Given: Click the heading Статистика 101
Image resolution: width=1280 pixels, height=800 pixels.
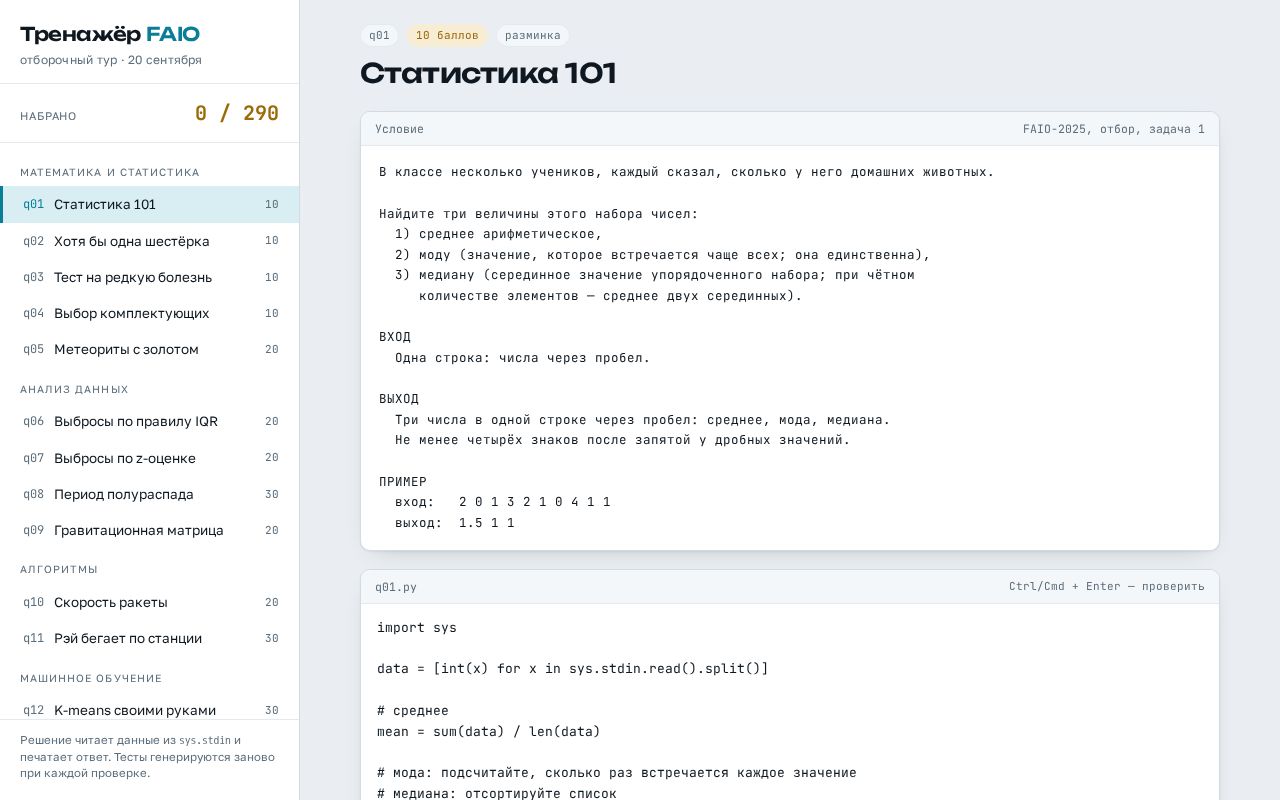Looking at the screenshot, I should pos(488,74).
